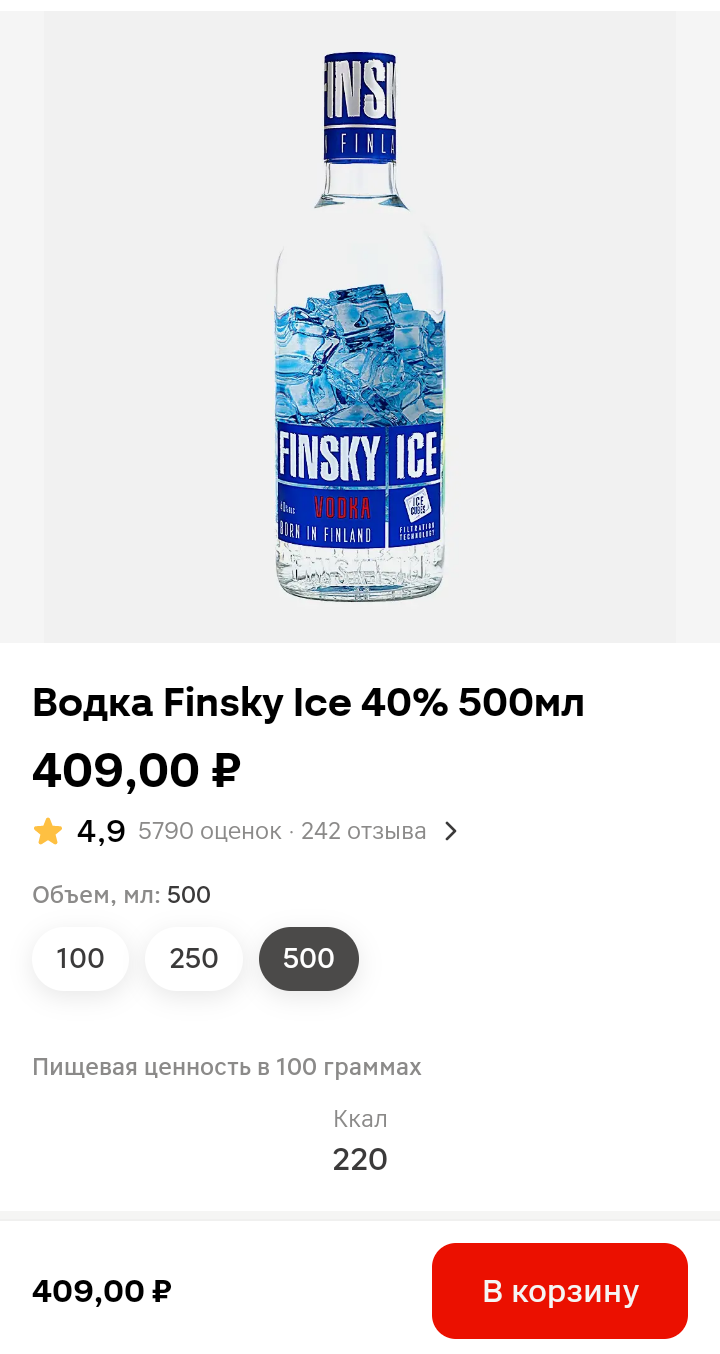Select the 500 ml volume chip

click(308, 958)
